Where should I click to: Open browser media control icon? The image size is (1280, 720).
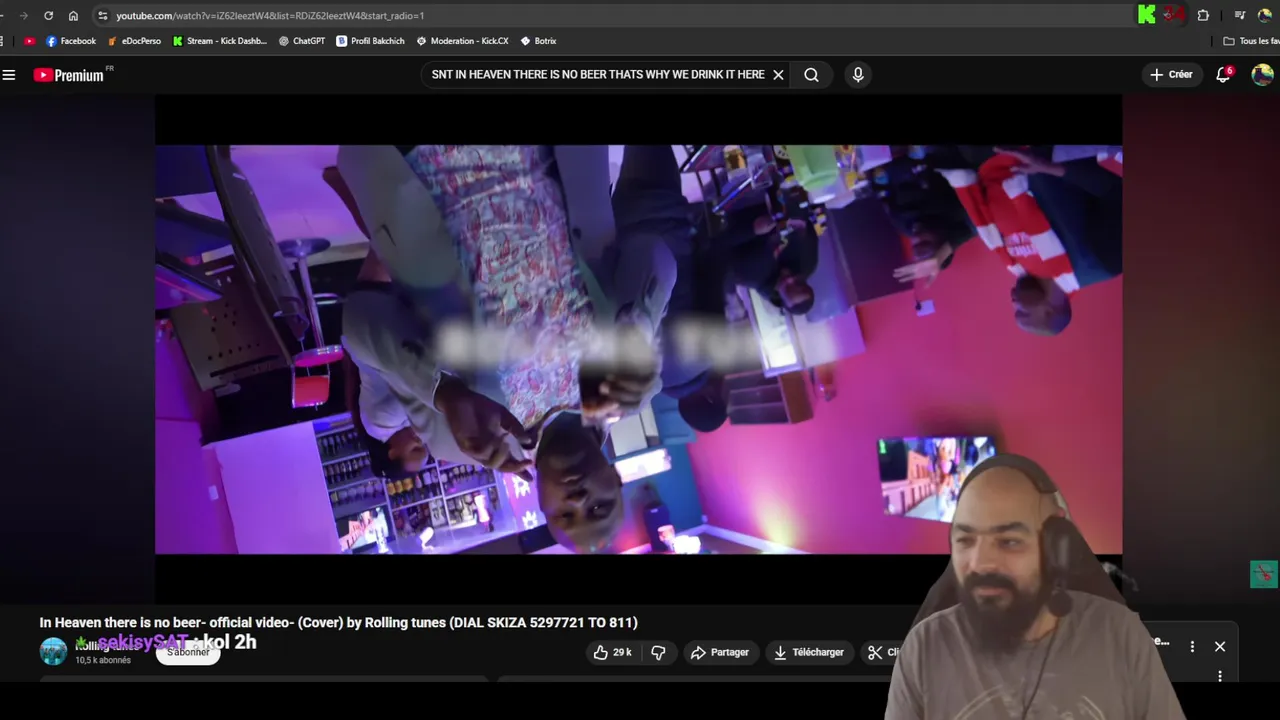click(1240, 15)
